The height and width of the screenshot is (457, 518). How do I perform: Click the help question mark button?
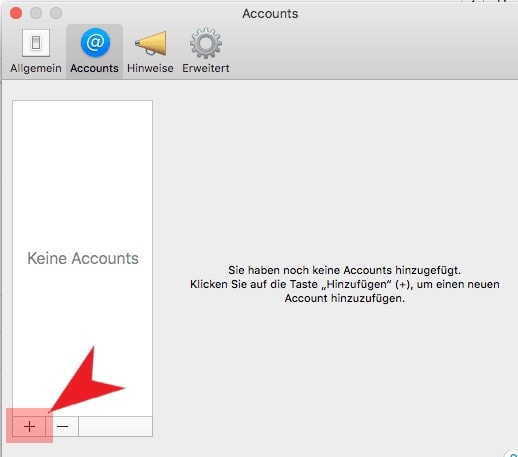(x=513, y=454)
